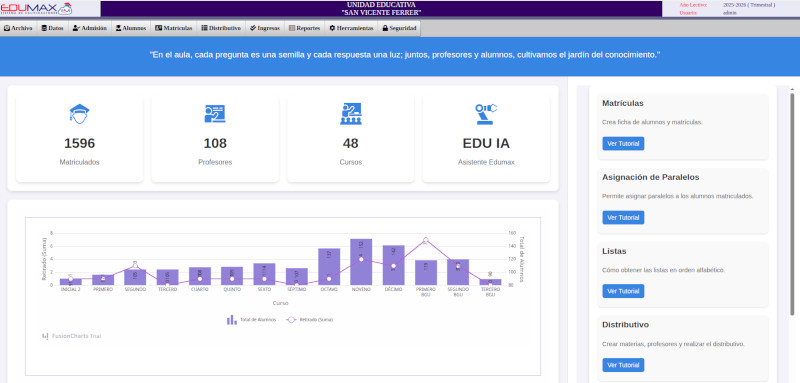The width and height of the screenshot is (800, 383).
Task: Click the Matrículas tutorial heading
Action: [x=622, y=103]
